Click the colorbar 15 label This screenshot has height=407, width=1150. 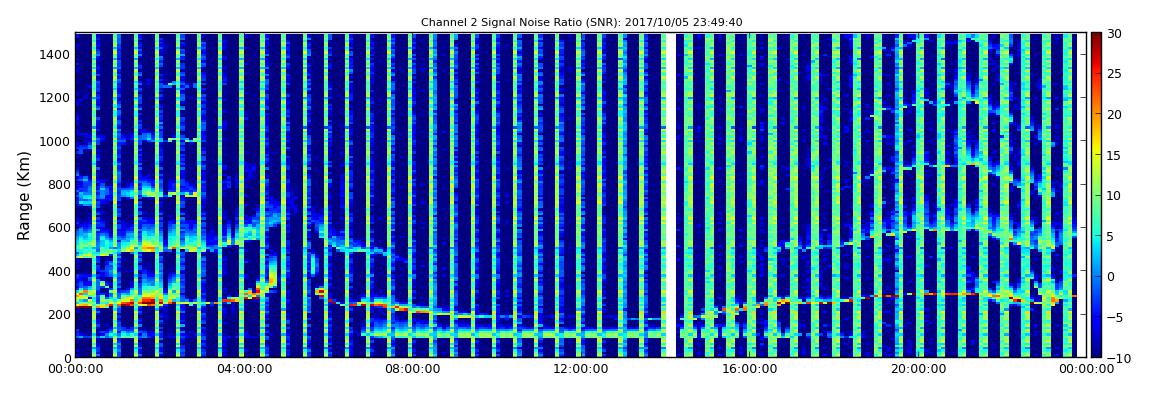click(1114, 155)
